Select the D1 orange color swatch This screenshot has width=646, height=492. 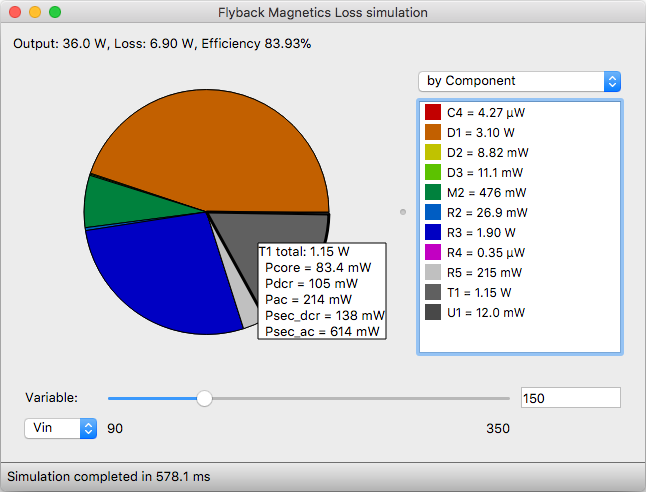433,132
